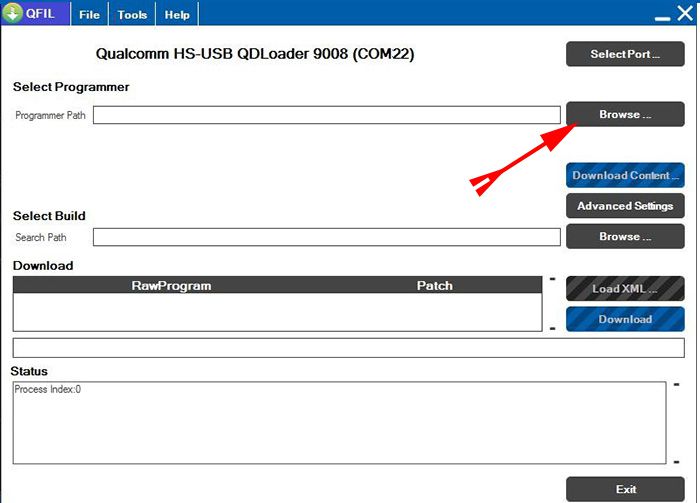This screenshot has height=503, width=700.
Task: Click the minus at bottom of Status box
Action: click(677, 462)
